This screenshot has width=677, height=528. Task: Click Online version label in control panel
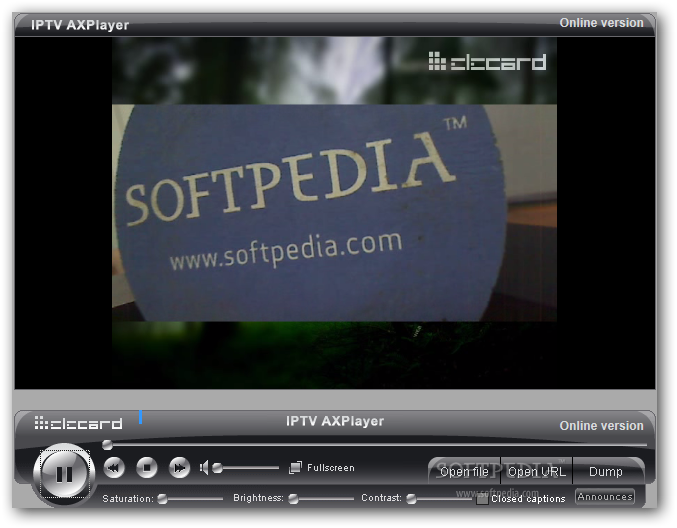[601, 426]
